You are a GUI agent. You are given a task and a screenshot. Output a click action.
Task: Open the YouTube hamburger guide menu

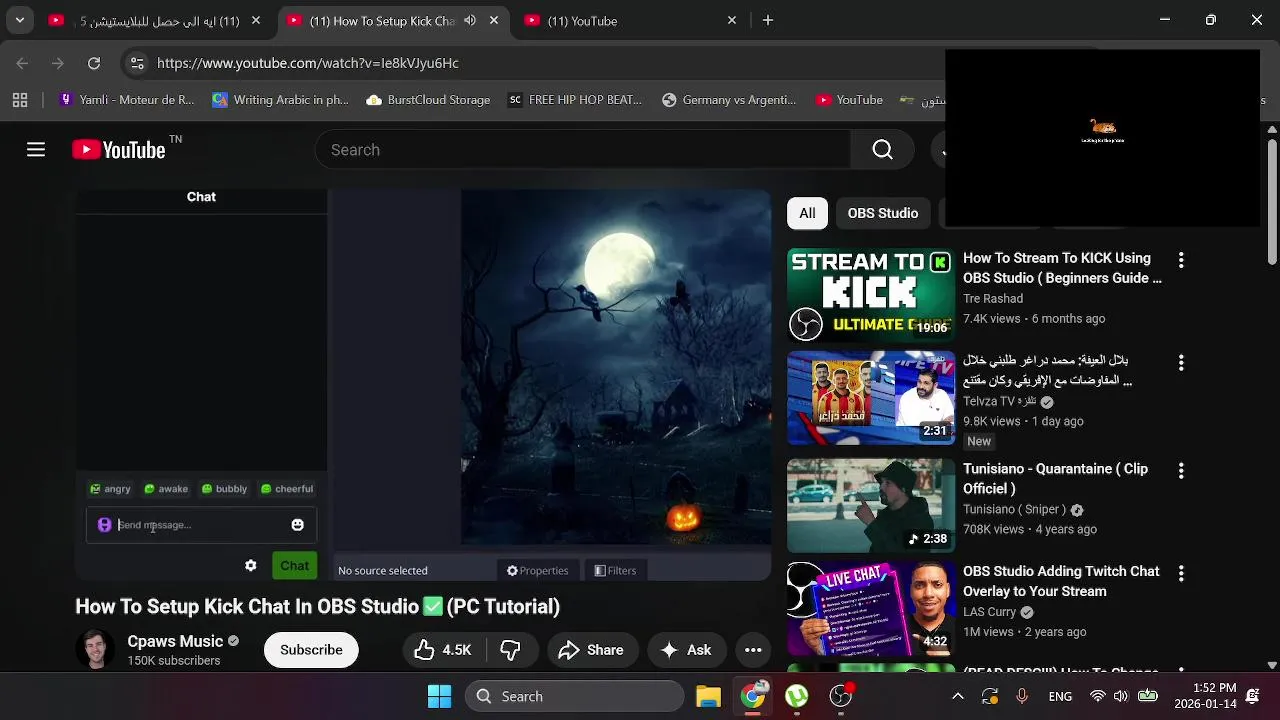pyautogui.click(x=36, y=150)
